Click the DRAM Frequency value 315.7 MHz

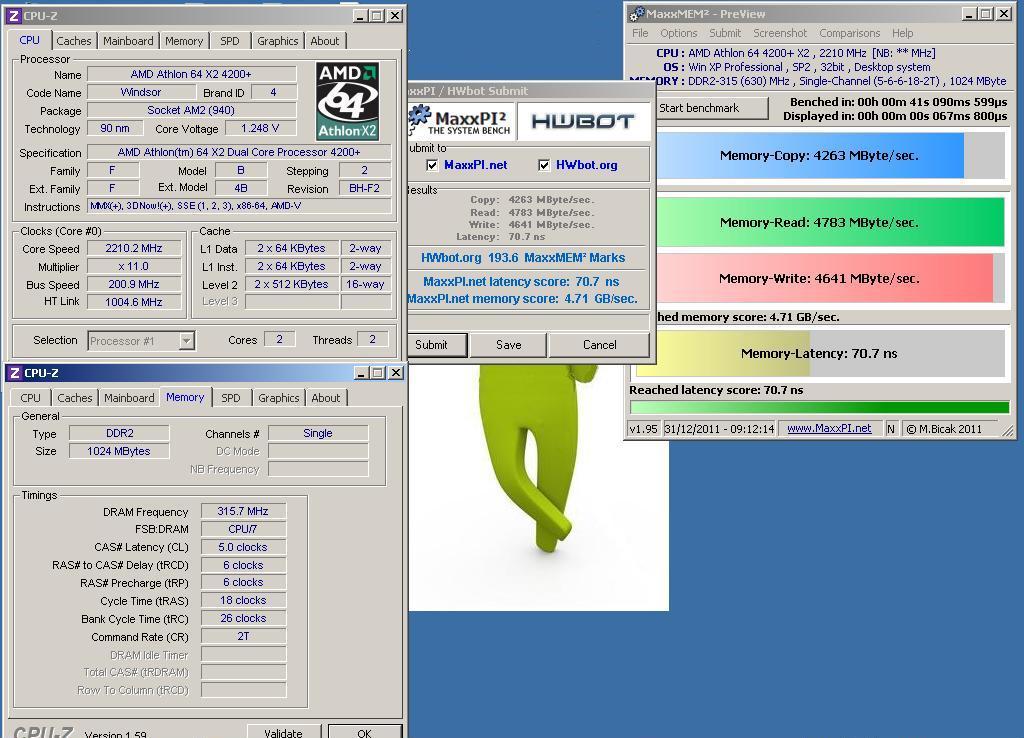243,511
